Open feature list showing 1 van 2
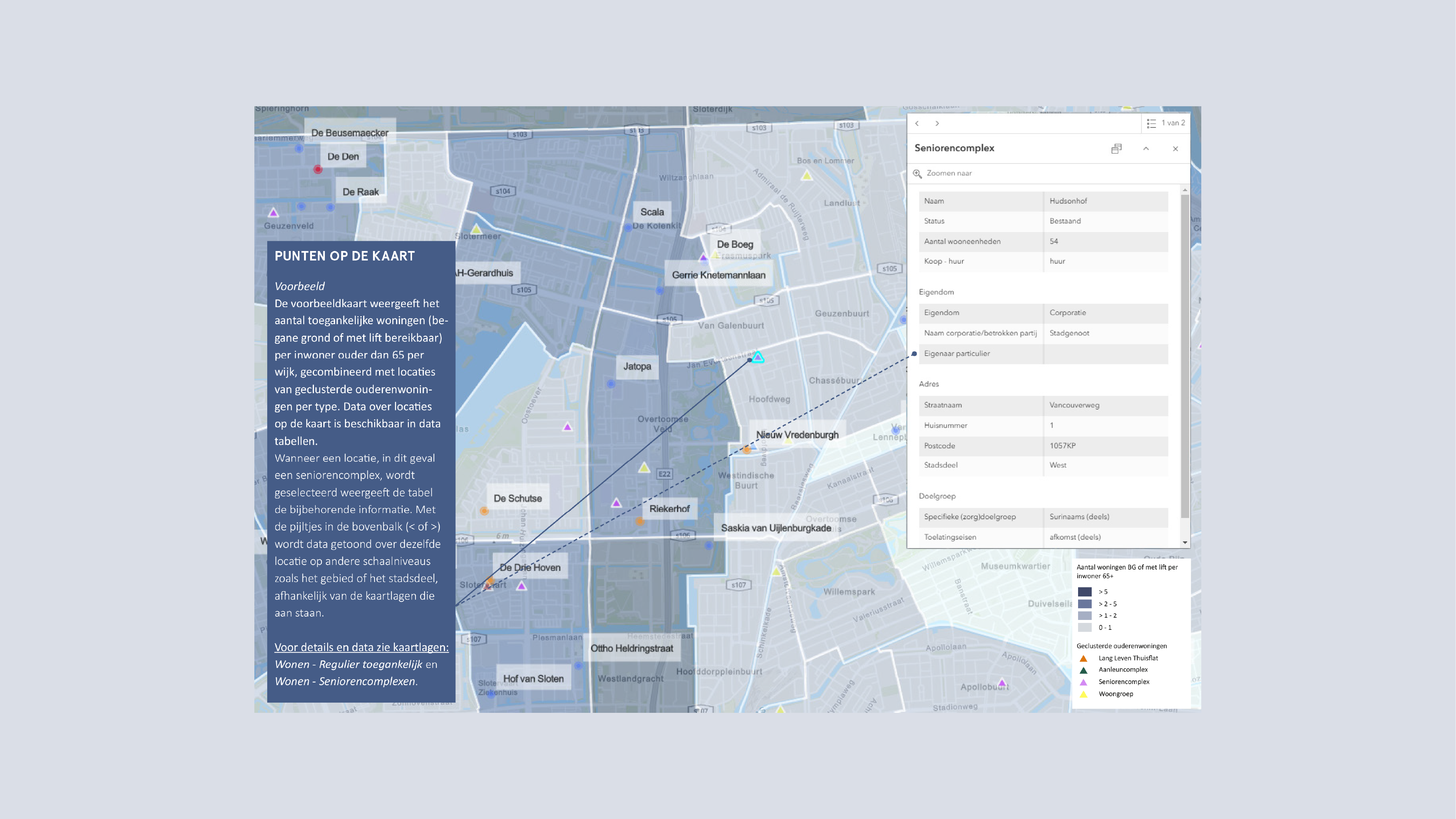The width and height of the screenshot is (1456, 819). click(x=1166, y=123)
